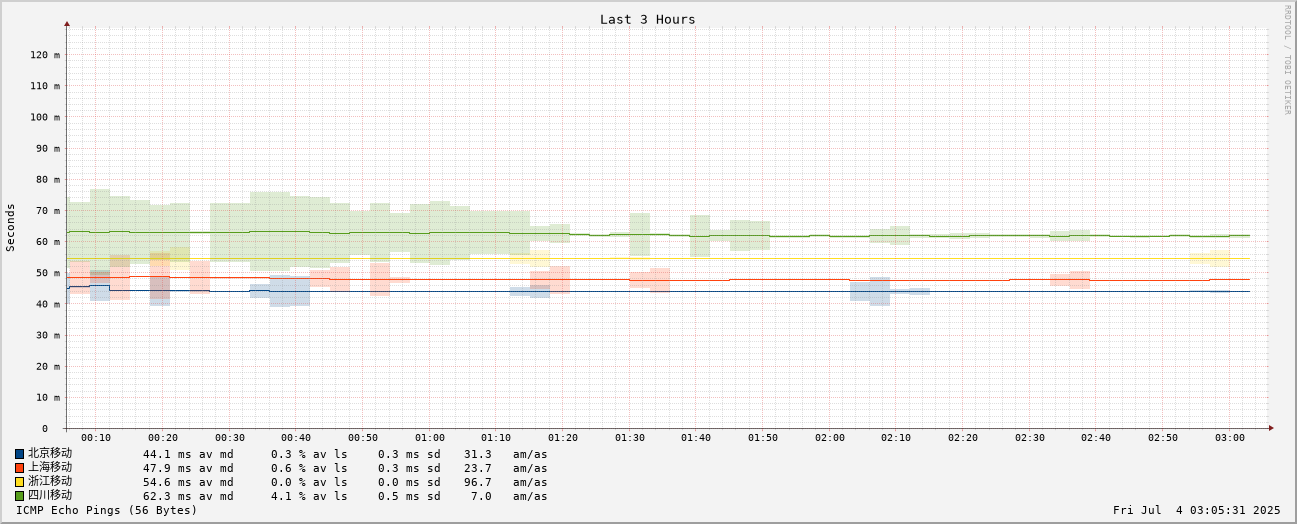The image size is (1297, 524).
Task: Click the '62.3 ms av md' value
Action: [188, 496]
